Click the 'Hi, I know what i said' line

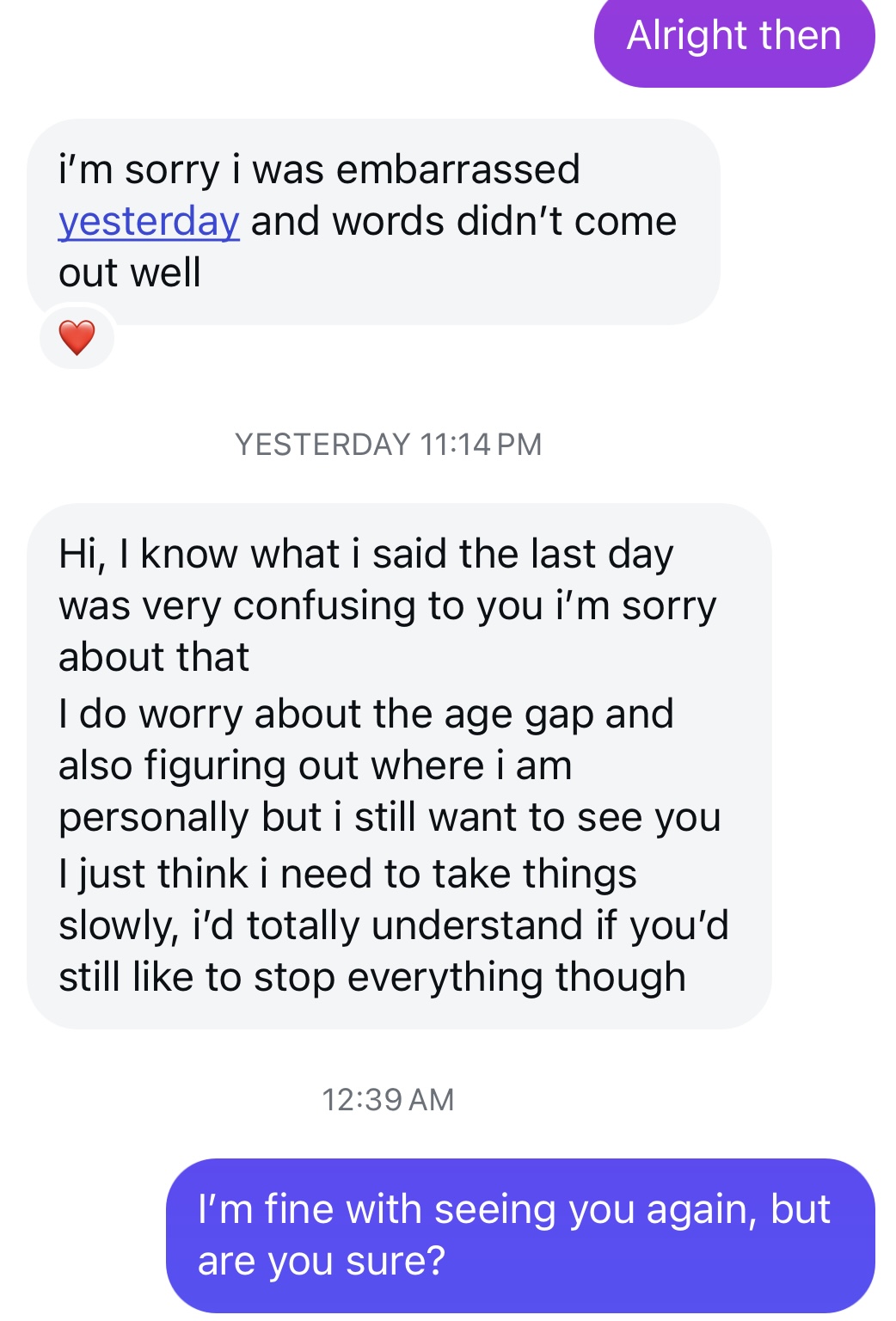point(365,554)
